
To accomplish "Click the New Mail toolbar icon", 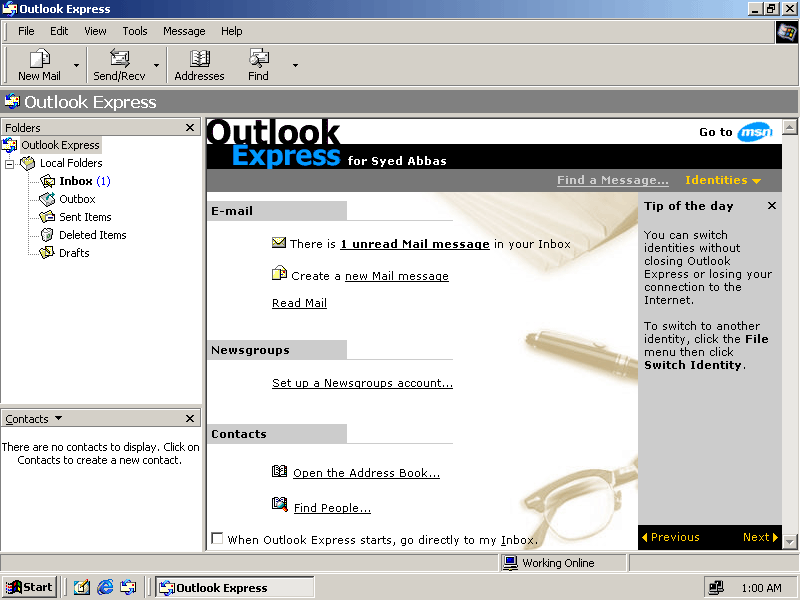I will (39, 60).
